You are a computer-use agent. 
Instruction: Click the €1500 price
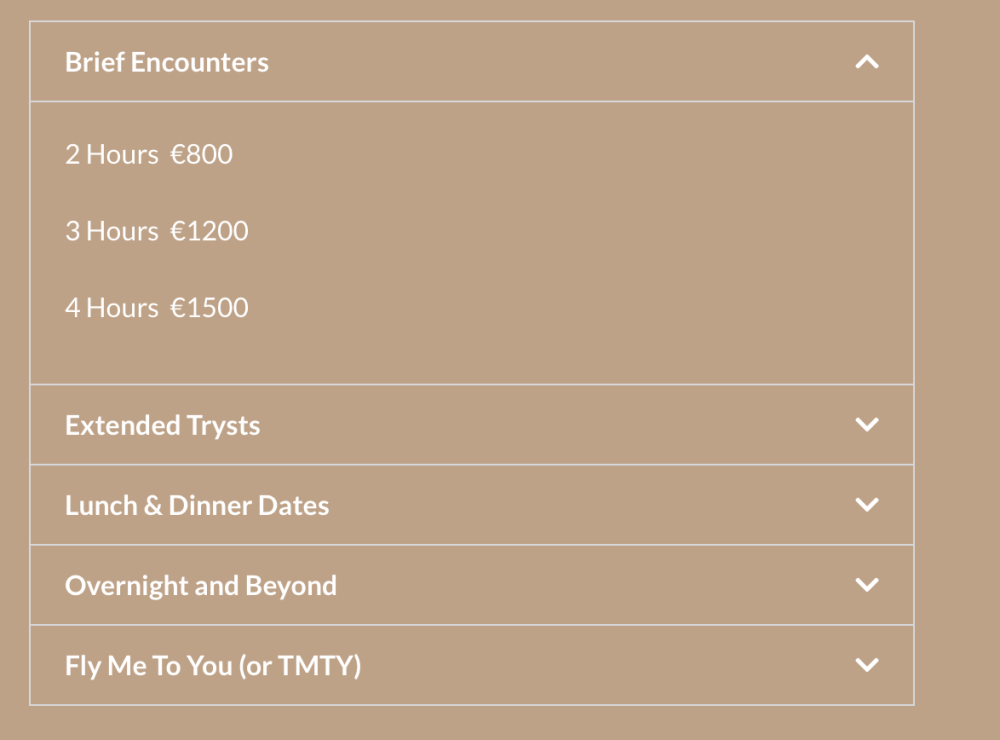(209, 308)
